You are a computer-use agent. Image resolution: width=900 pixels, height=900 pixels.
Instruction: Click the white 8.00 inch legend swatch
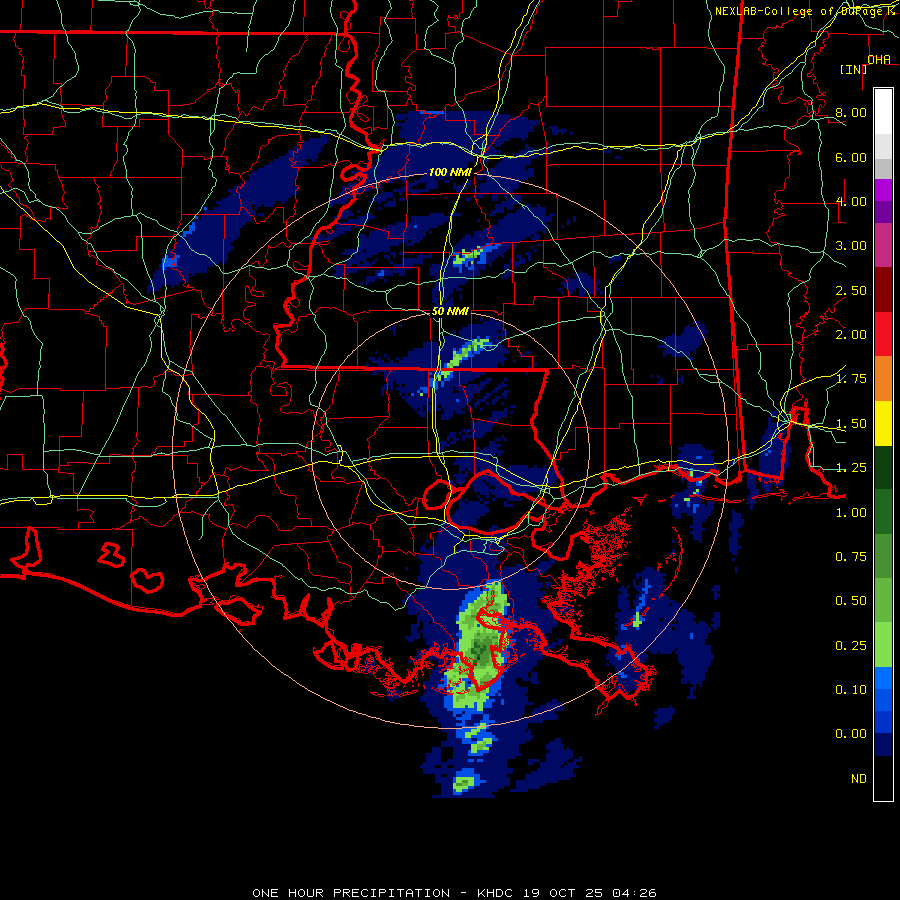(883, 112)
